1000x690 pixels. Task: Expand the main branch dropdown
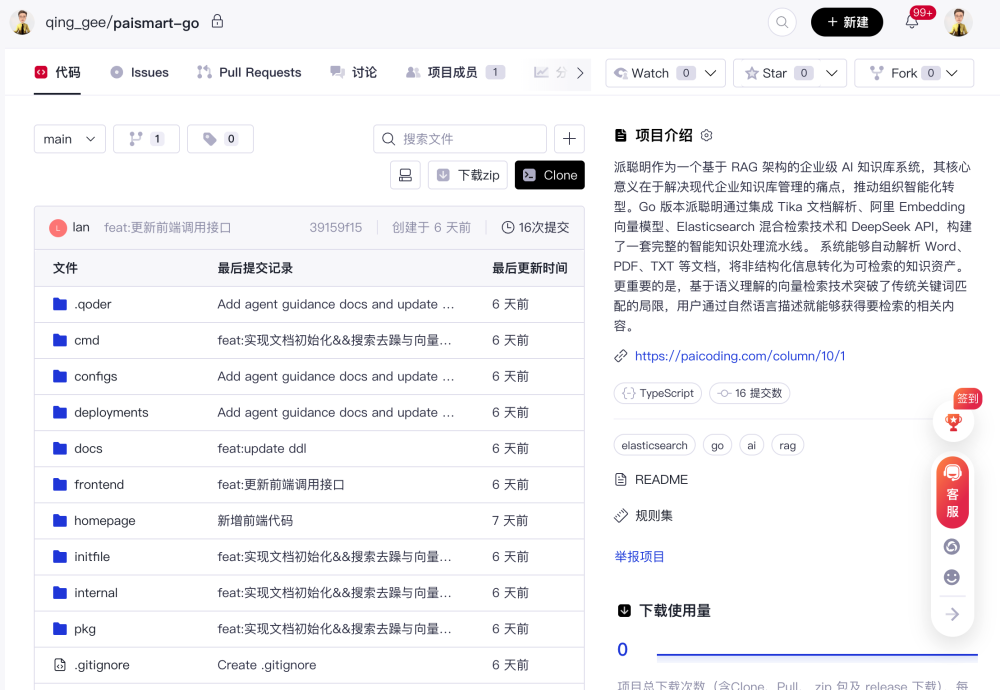[x=70, y=139]
